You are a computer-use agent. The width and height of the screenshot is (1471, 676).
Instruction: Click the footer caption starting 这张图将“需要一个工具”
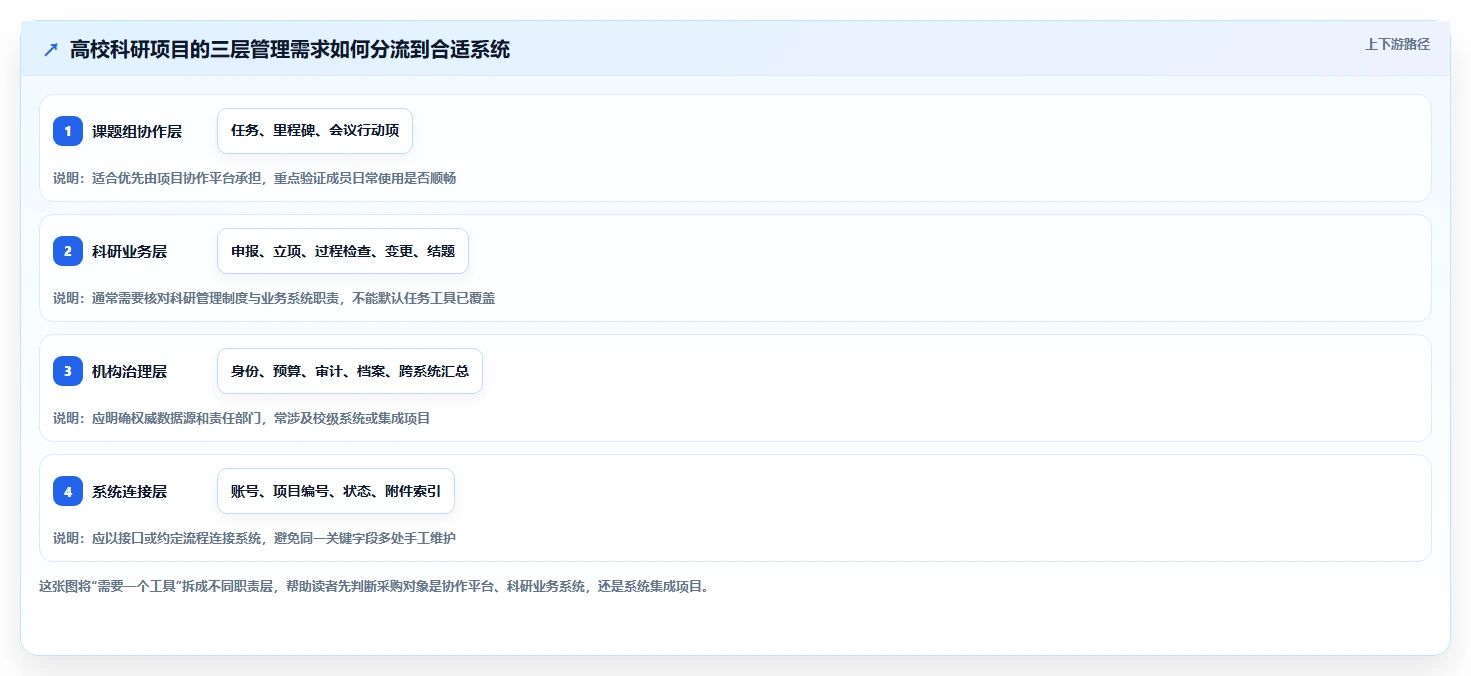coord(374,586)
